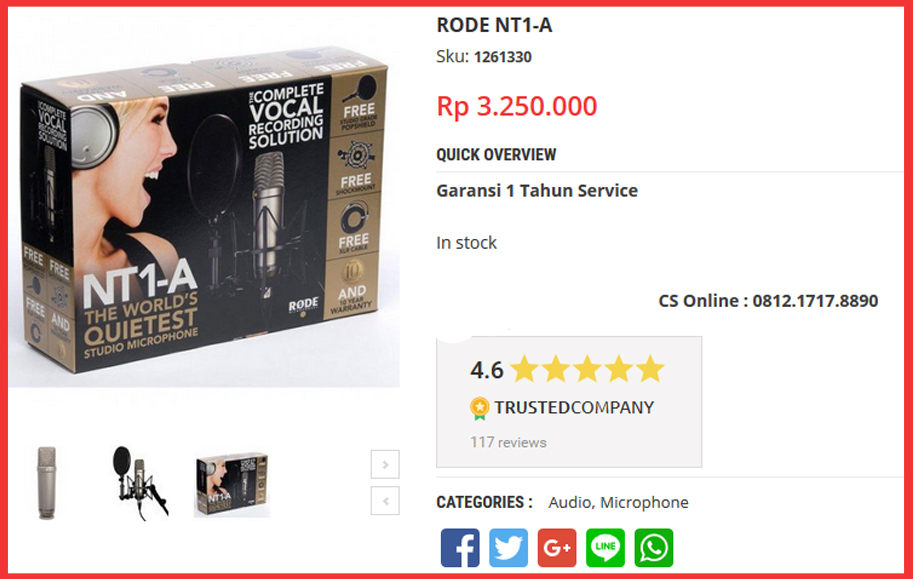The width and height of the screenshot is (913, 579).
Task: Share via Google Plus icon
Action: pos(557,548)
